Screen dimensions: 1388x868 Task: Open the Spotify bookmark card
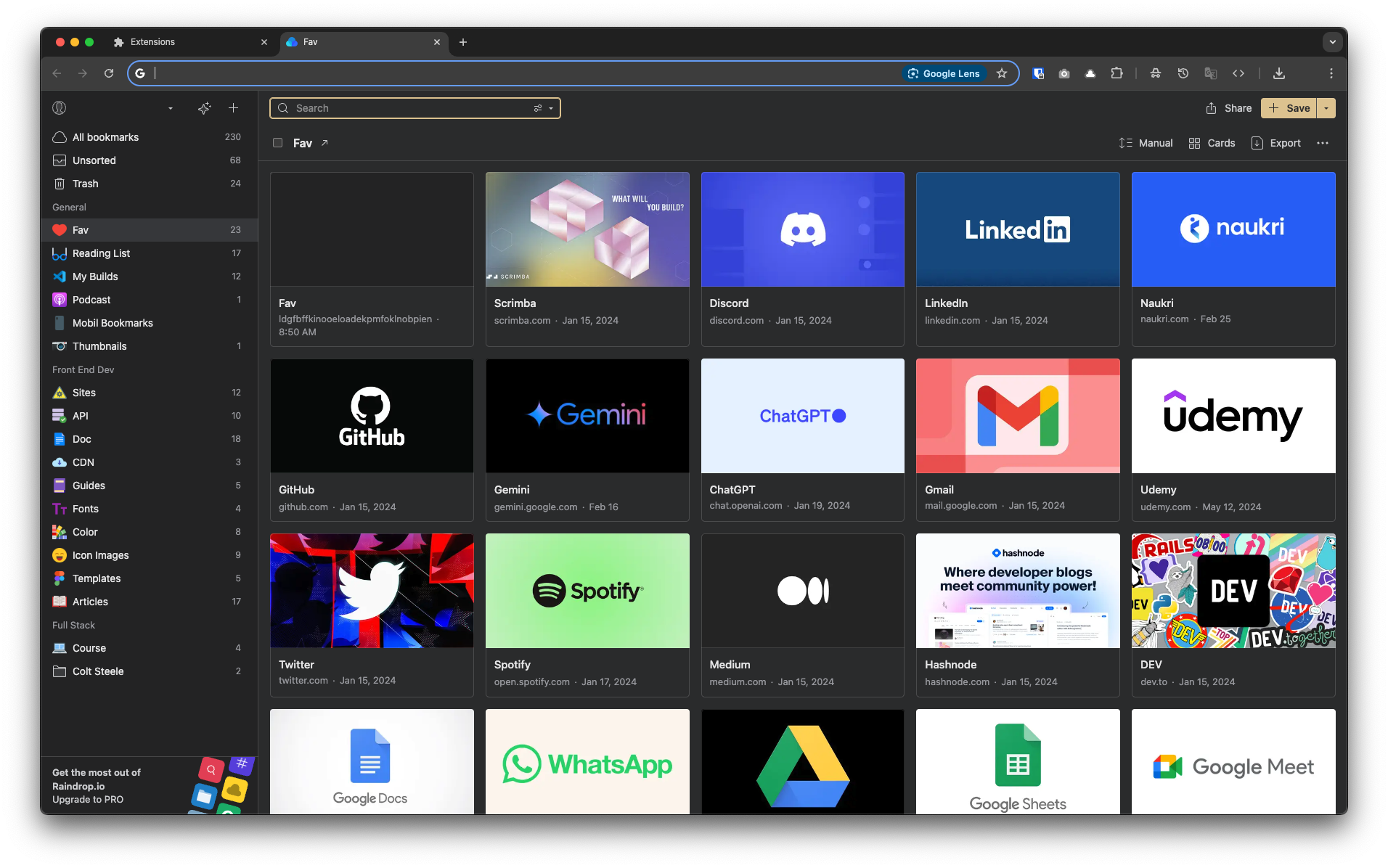pyautogui.click(x=587, y=615)
